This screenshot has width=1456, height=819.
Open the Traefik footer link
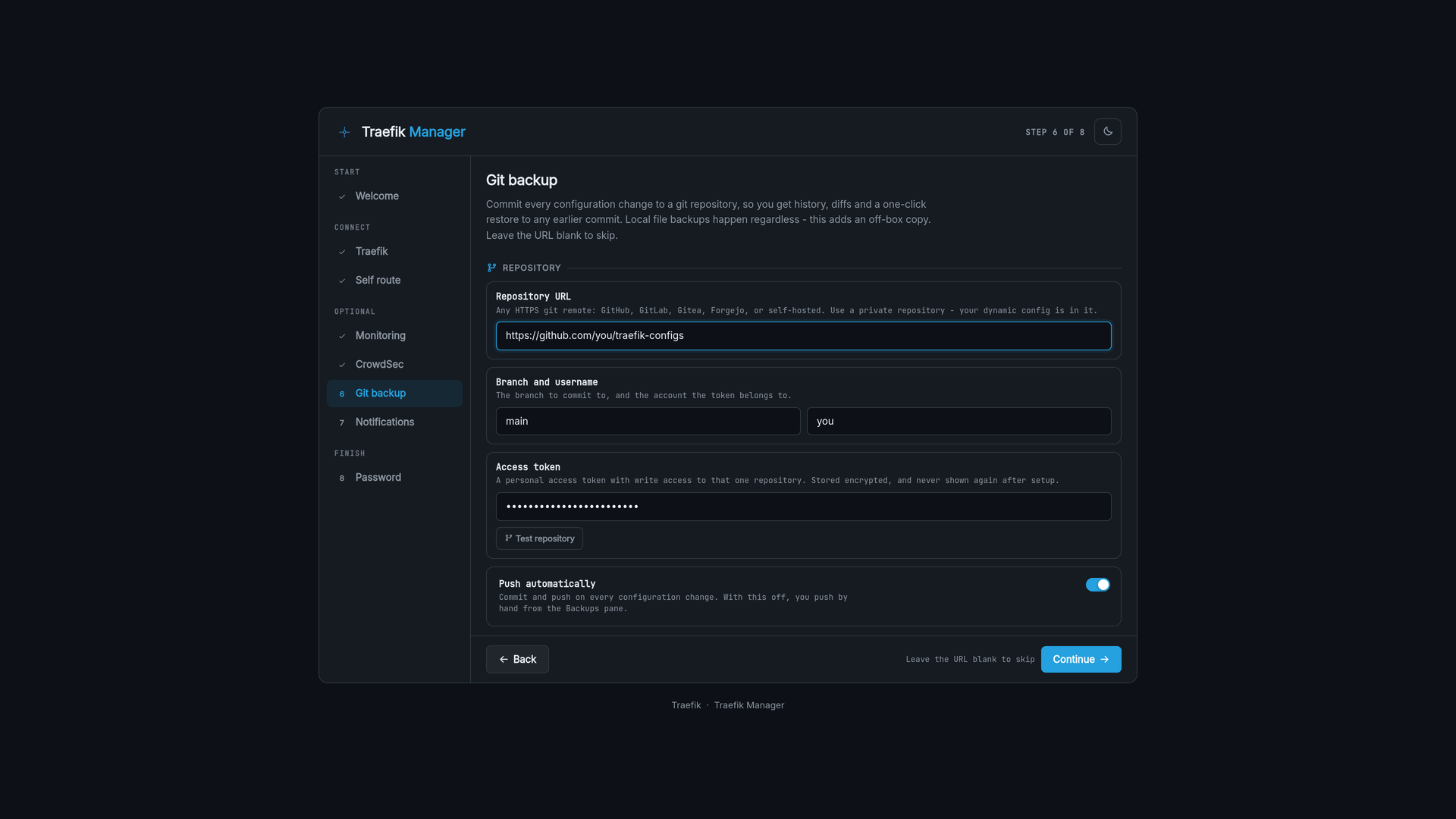click(686, 705)
